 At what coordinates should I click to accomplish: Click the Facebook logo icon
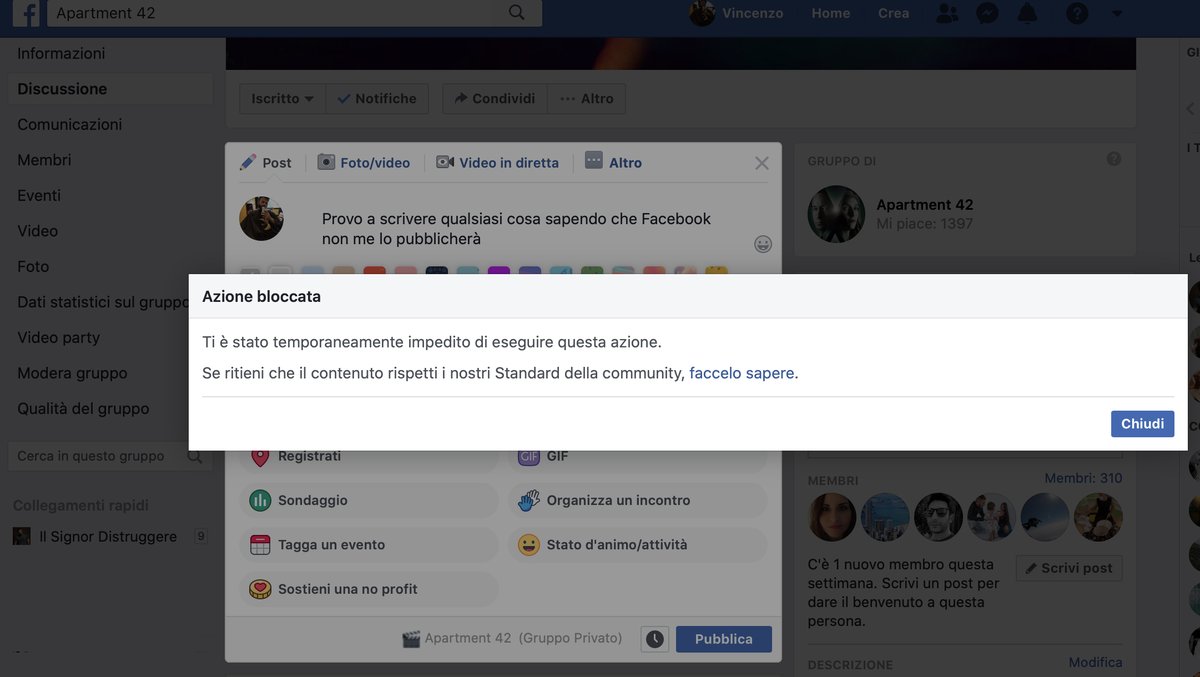26,13
